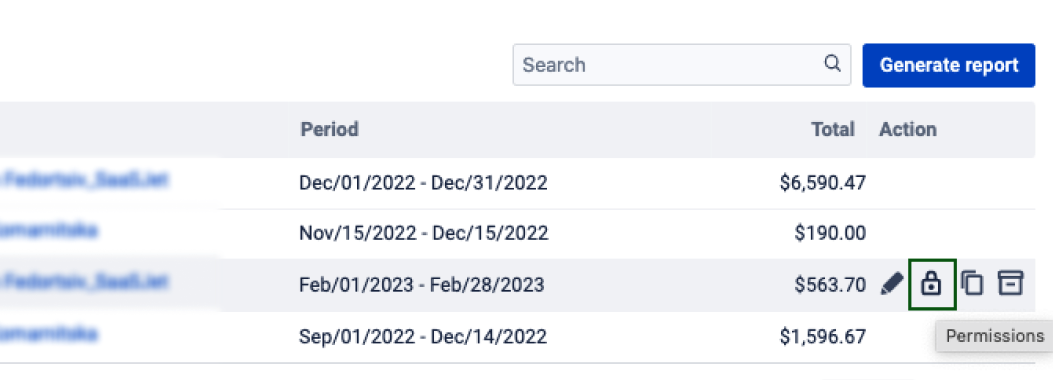Click the duplicate copy icon in the highlighted row

972,284
